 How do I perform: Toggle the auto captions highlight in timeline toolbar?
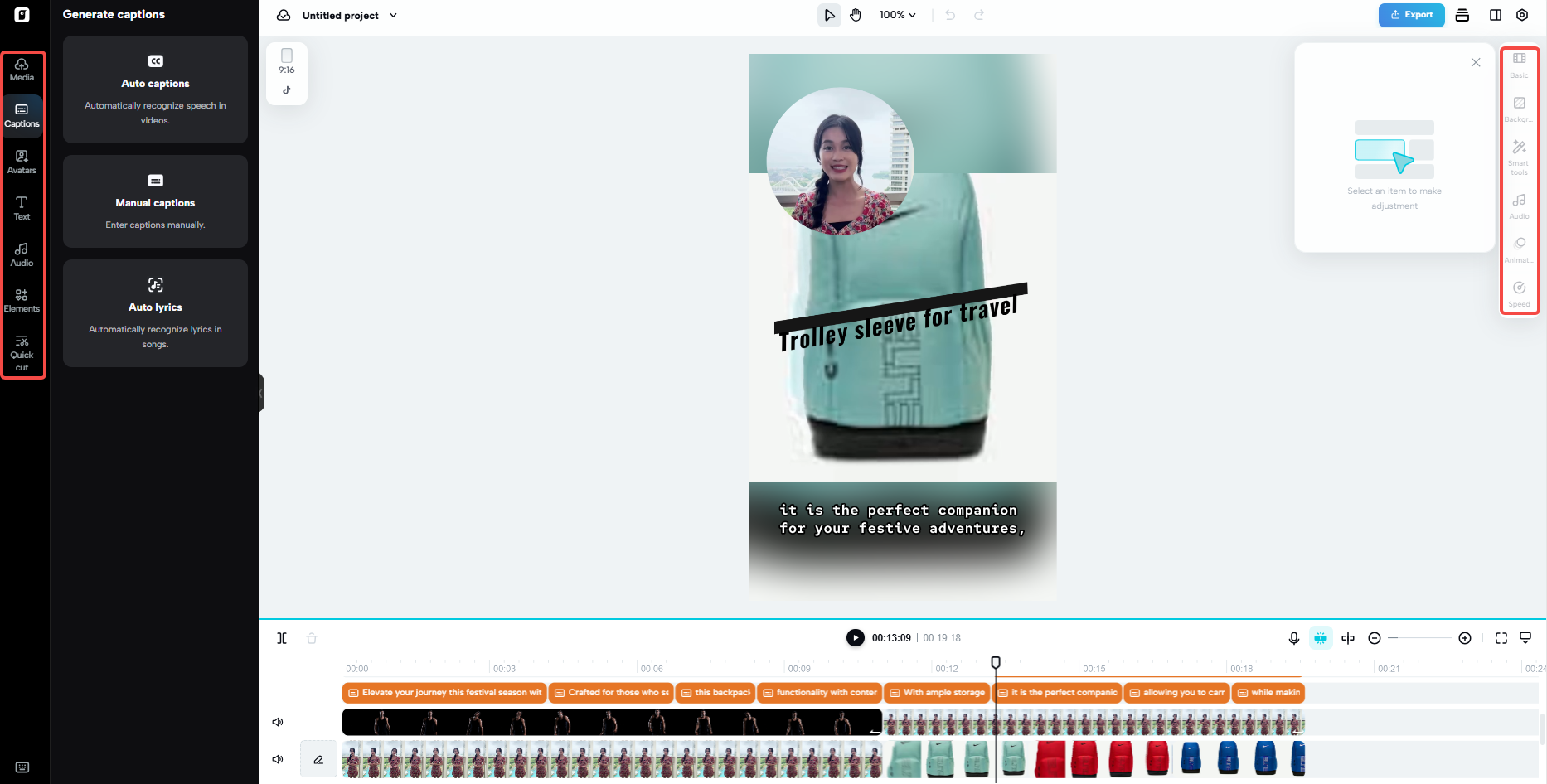(x=1321, y=638)
